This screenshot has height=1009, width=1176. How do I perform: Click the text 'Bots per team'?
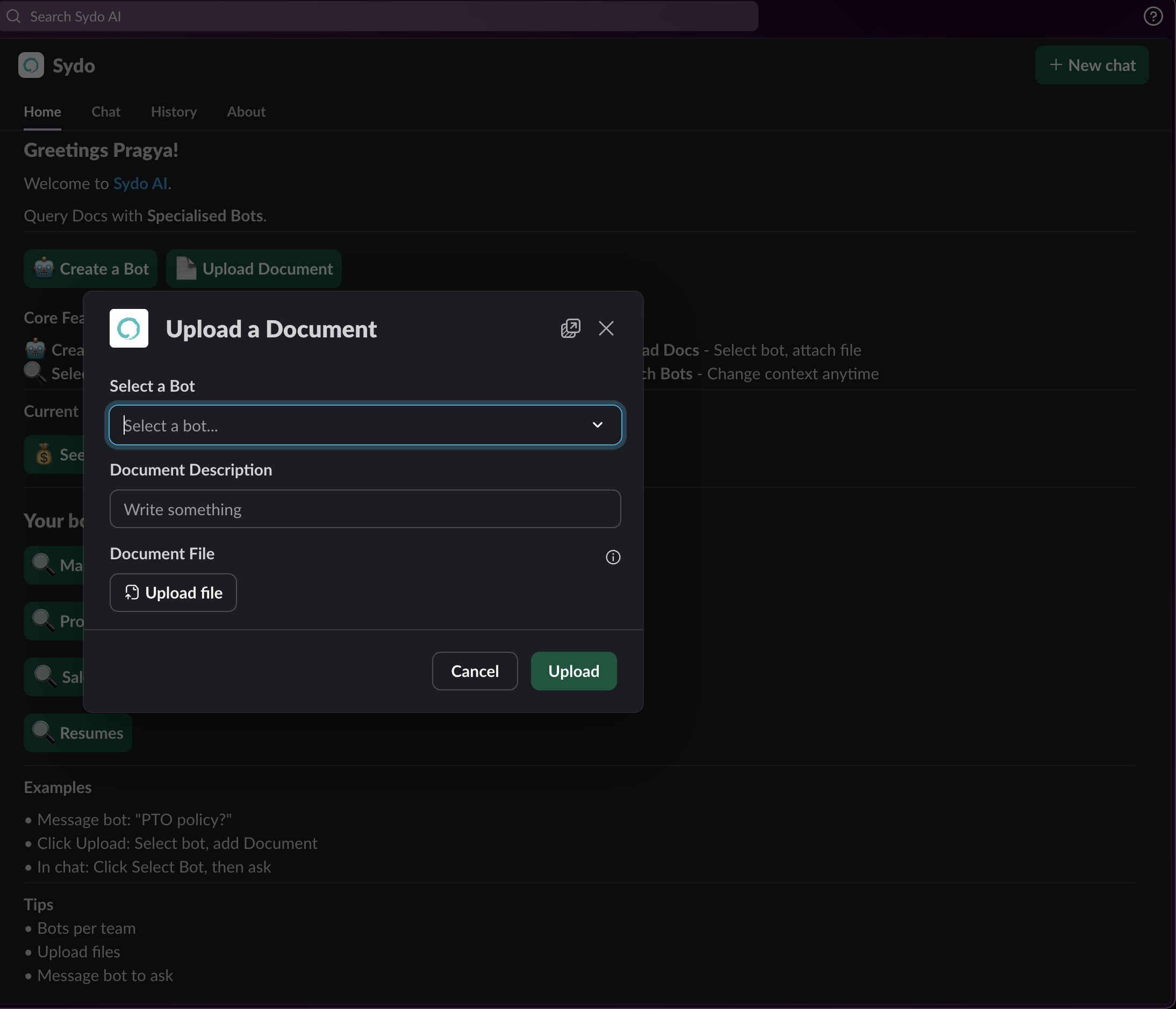pos(87,928)
